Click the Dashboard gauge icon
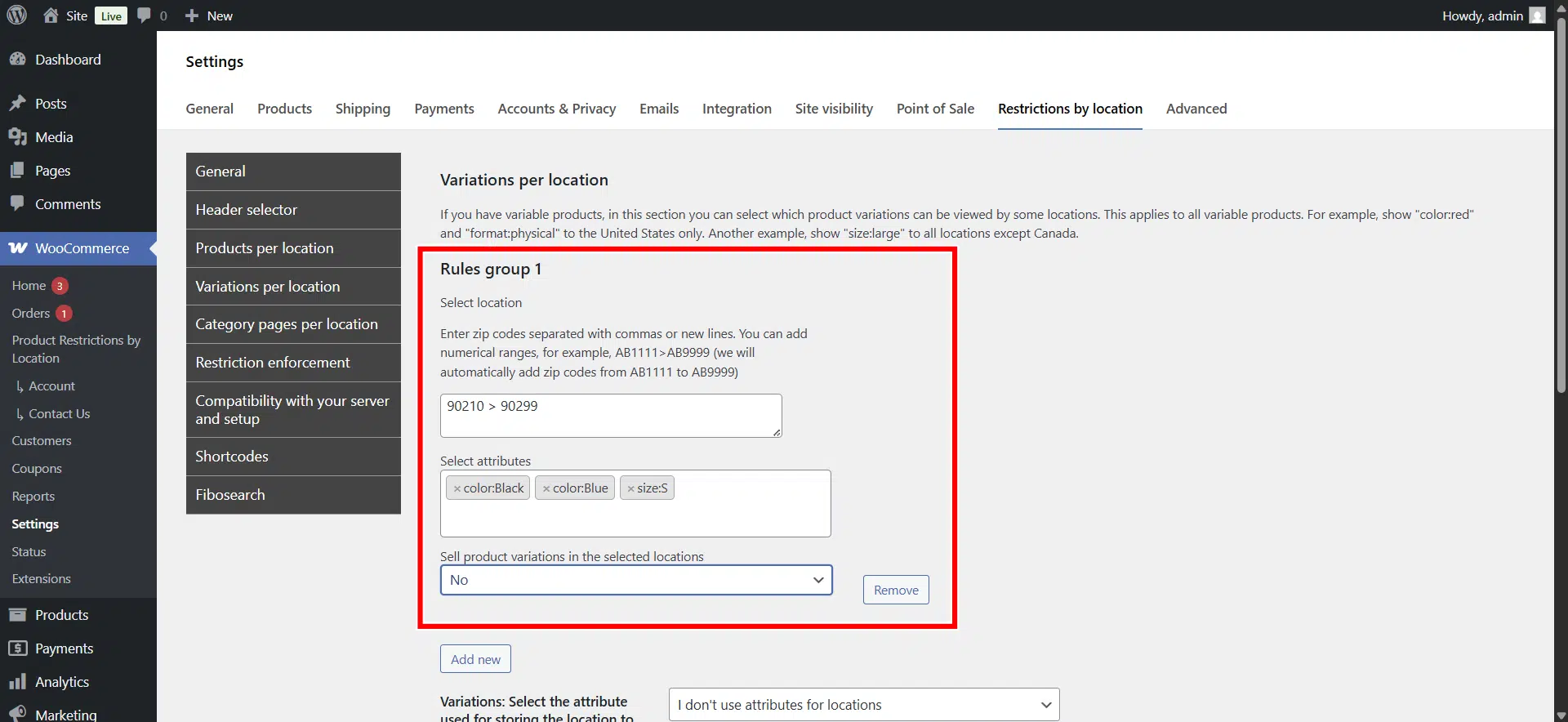Viewport: 1568px width, 722px height. coord(17,60)
